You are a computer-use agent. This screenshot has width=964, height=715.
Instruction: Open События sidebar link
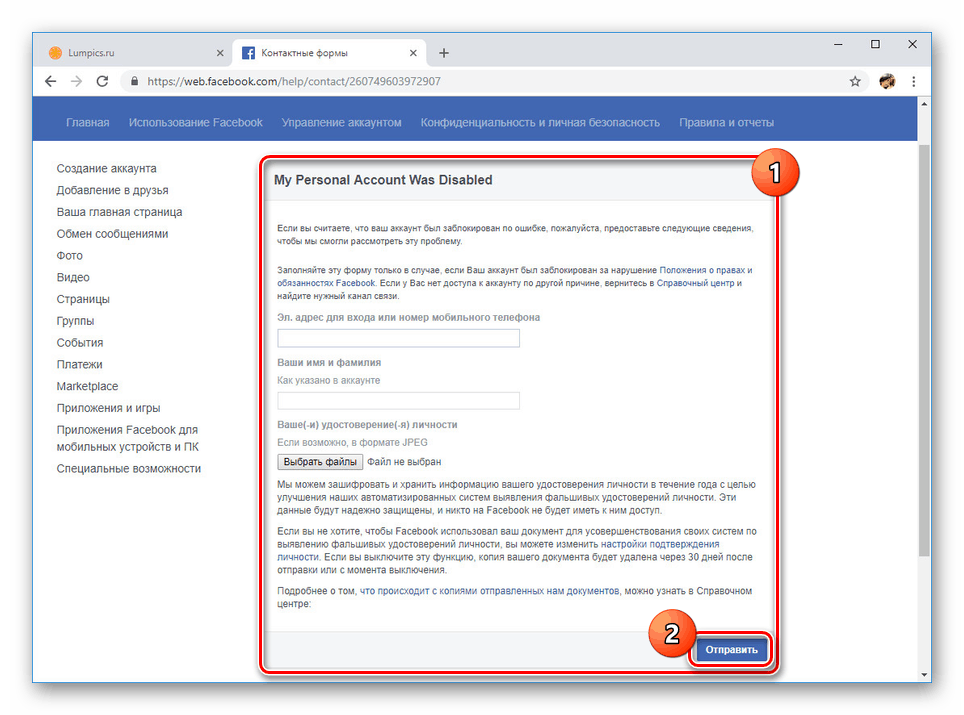tap(80, 343)
